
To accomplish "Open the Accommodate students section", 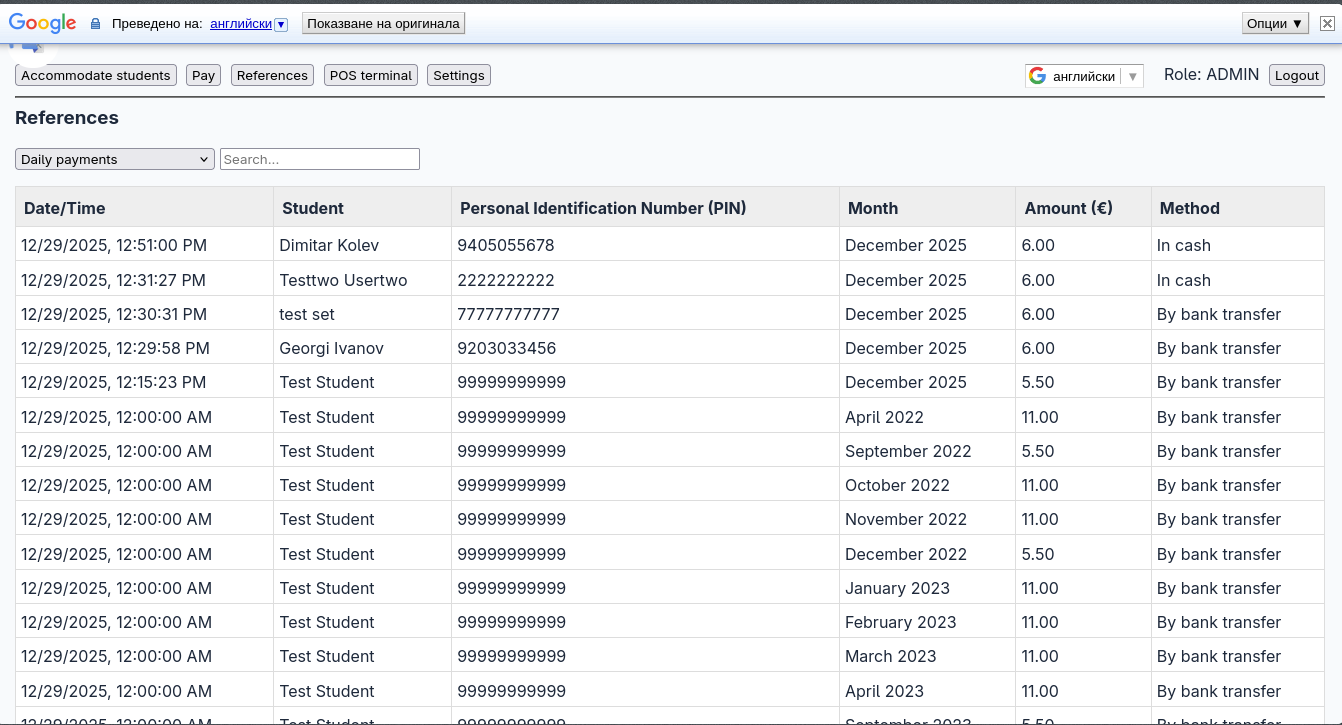I will [96, 75].
